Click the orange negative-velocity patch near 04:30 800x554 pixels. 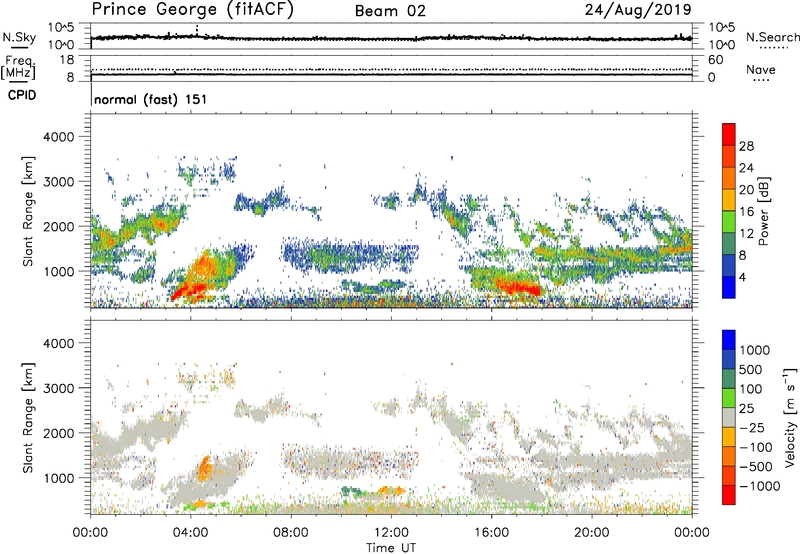[205, 468]
